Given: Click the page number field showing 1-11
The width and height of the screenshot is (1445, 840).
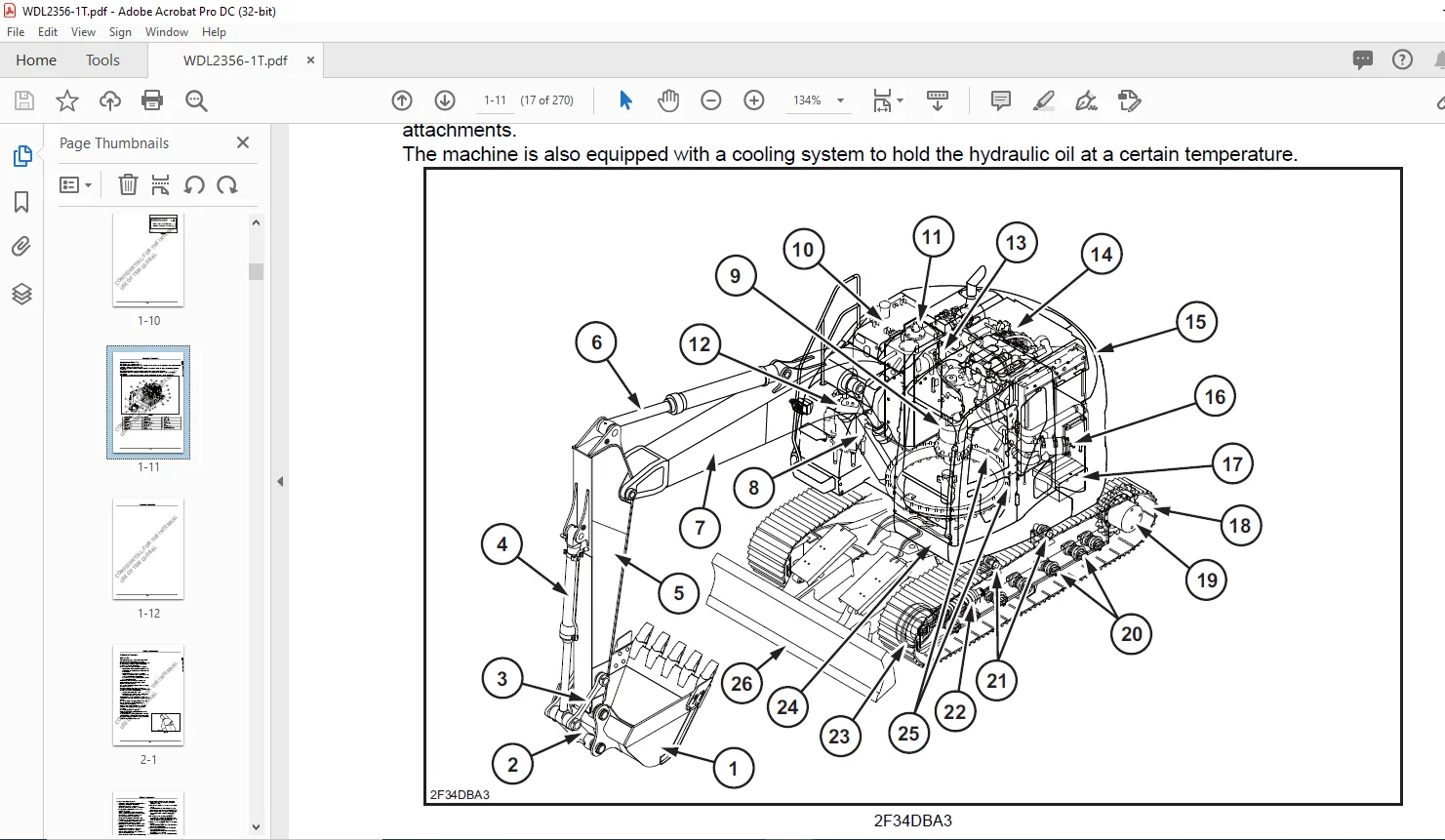Looking at the screenshot, I should (x=495, y=100).
